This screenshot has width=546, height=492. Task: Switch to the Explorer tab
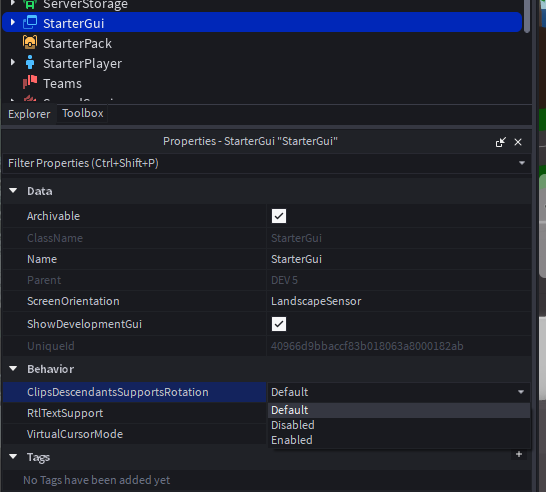click(29, 114)
